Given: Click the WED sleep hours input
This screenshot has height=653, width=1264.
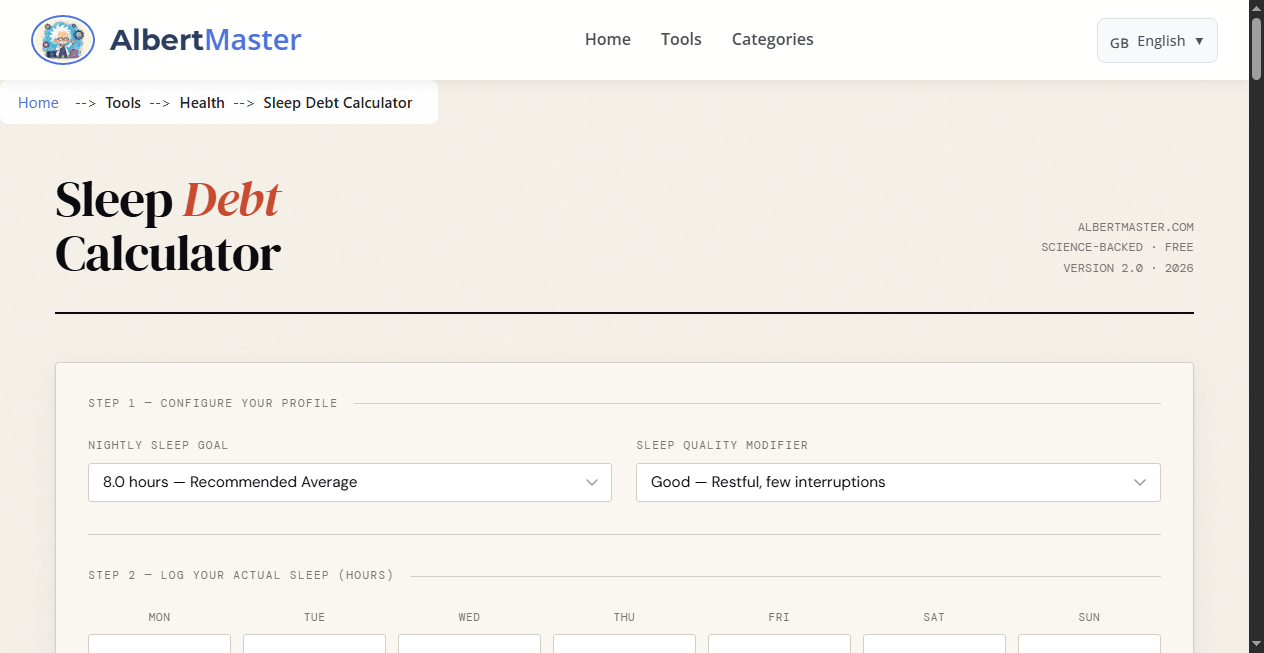Looking at the screenshot, I should tap(469, 647).
